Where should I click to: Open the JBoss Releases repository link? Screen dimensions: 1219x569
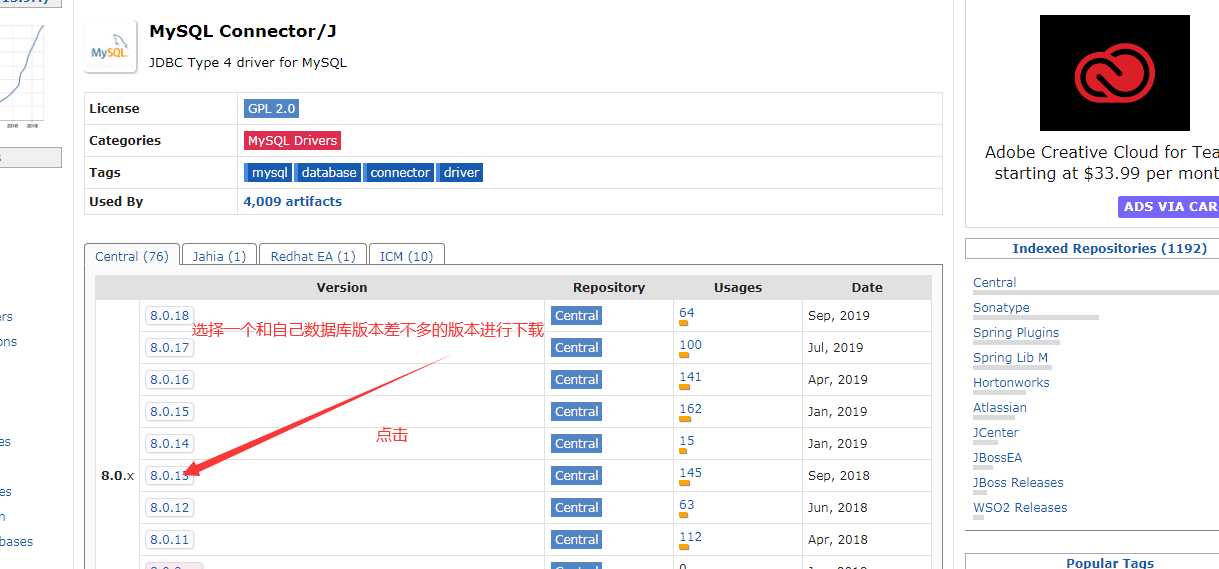[1018, 482]
